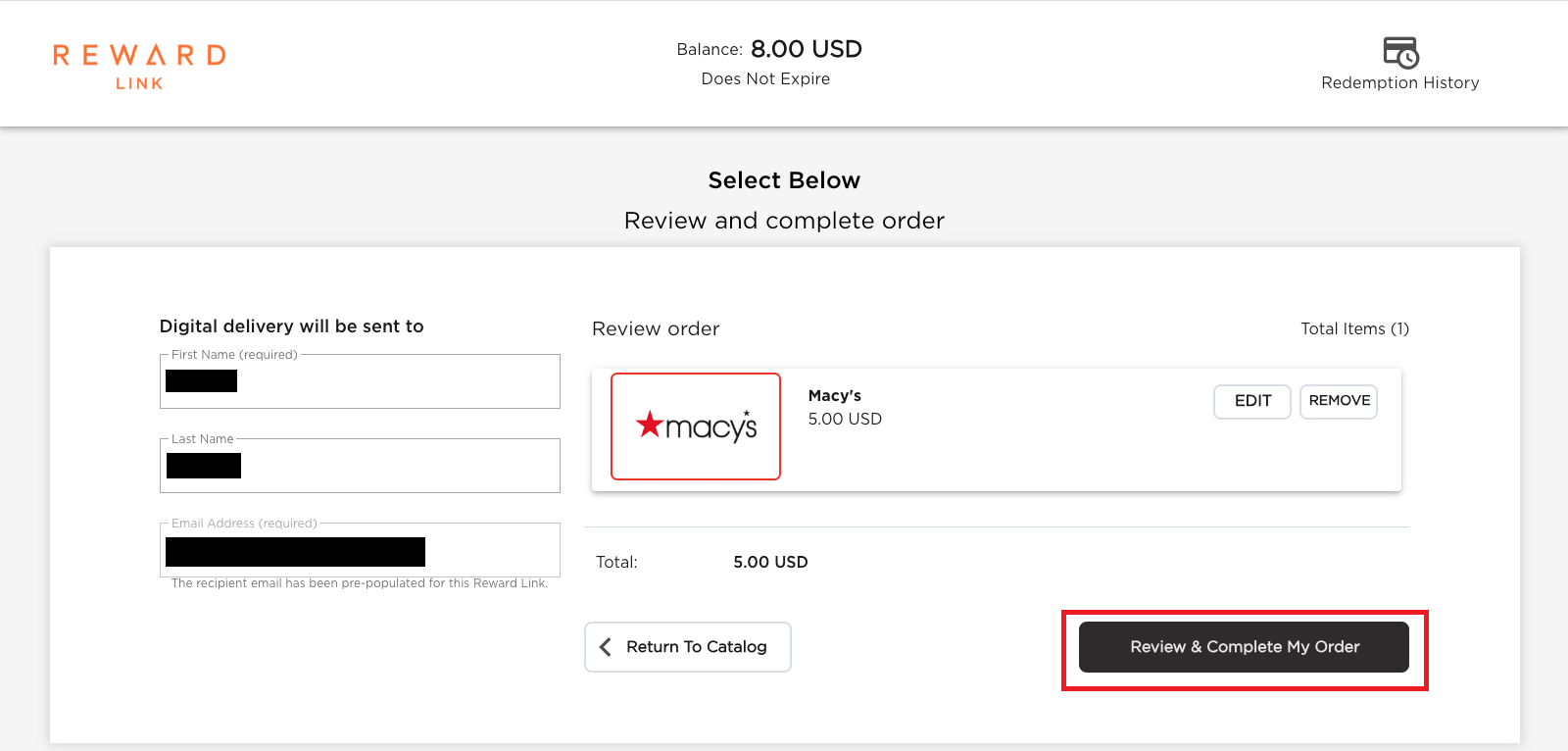Click the back chevron in Return To Catalog

[606, 647]
